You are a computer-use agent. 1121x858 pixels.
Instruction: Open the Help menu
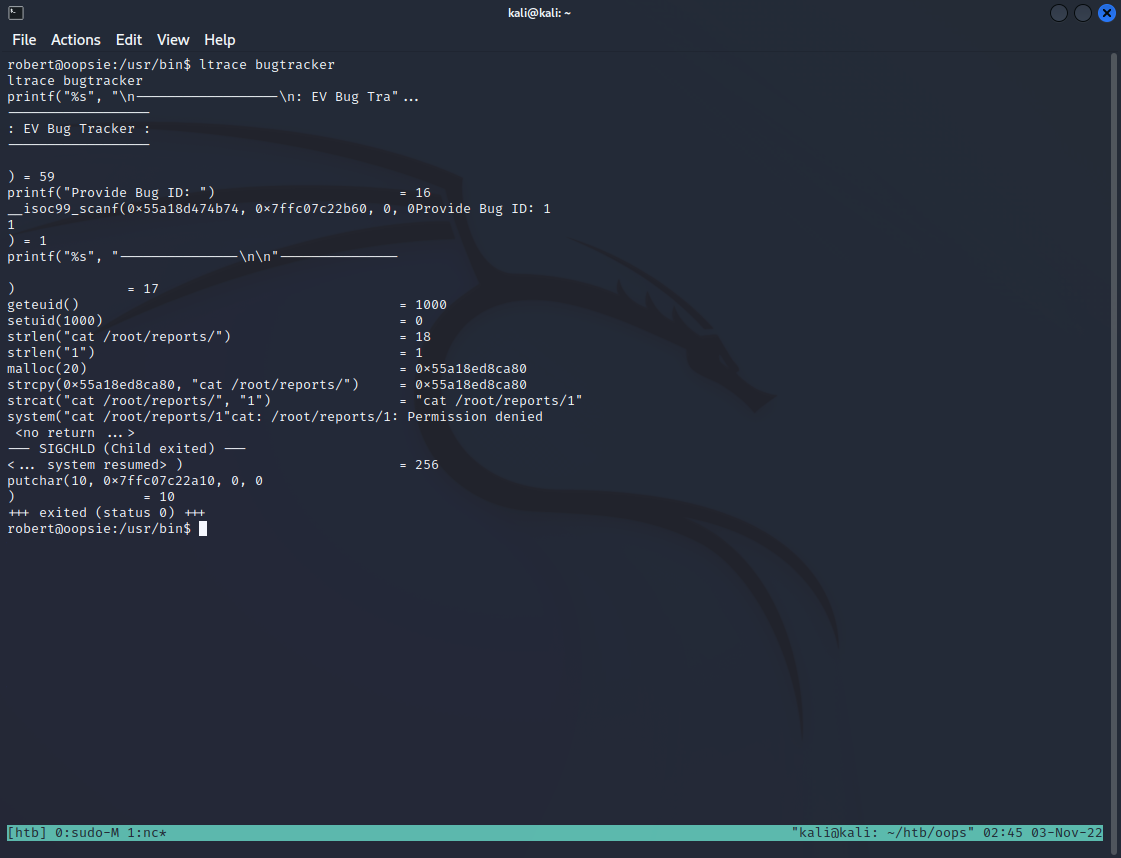tap(220, 40)
